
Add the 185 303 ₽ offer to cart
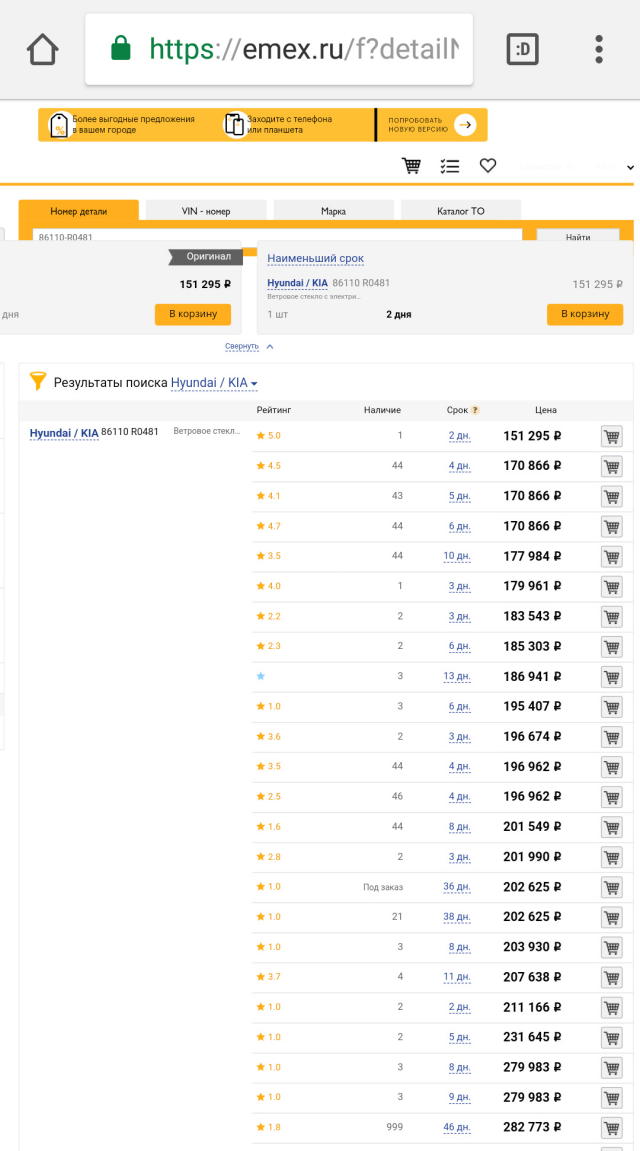611,647
